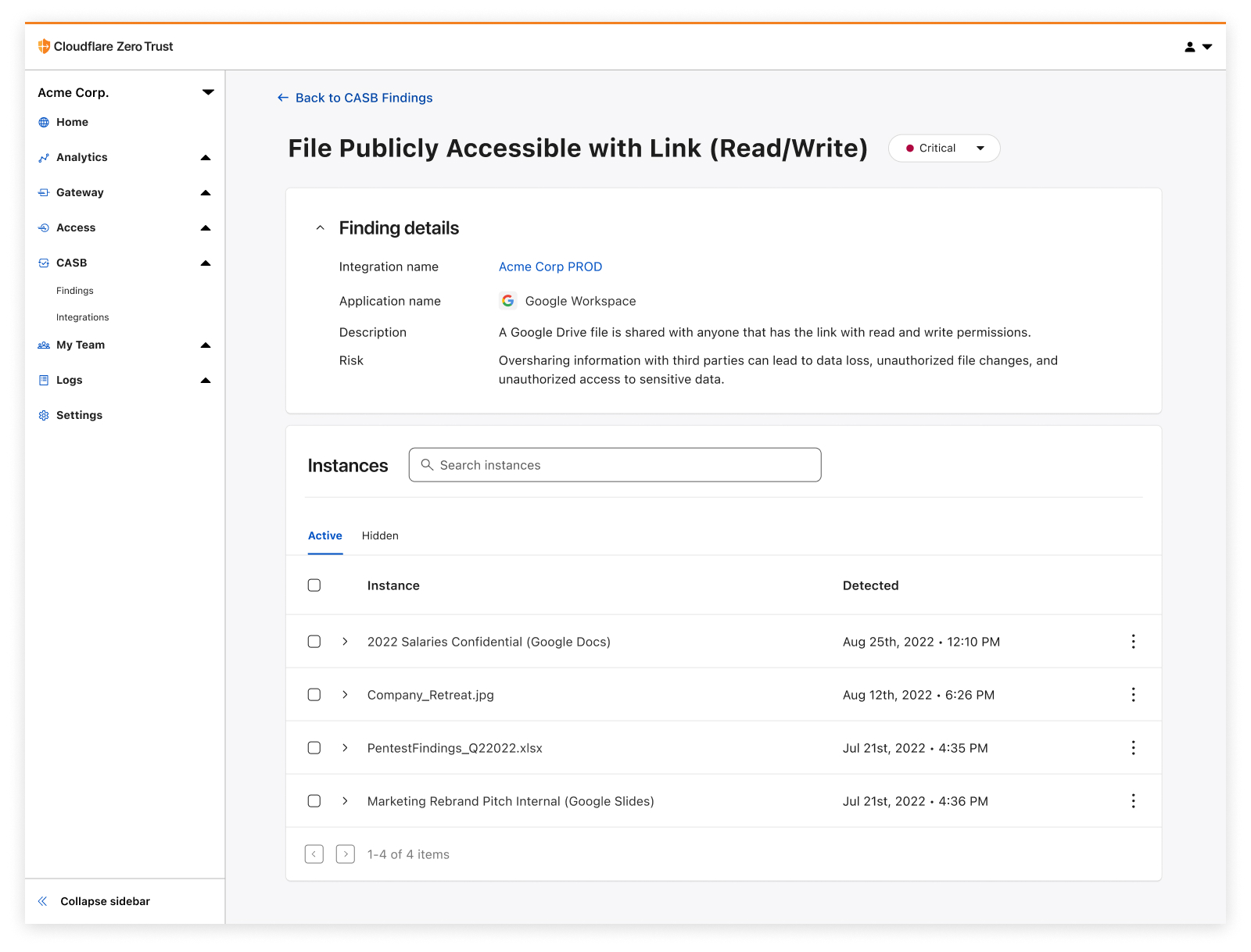The height and width of the screenshot is (952, 1251).
Task: Click the Google Workspace logo icon
Action: click(508, 301)
